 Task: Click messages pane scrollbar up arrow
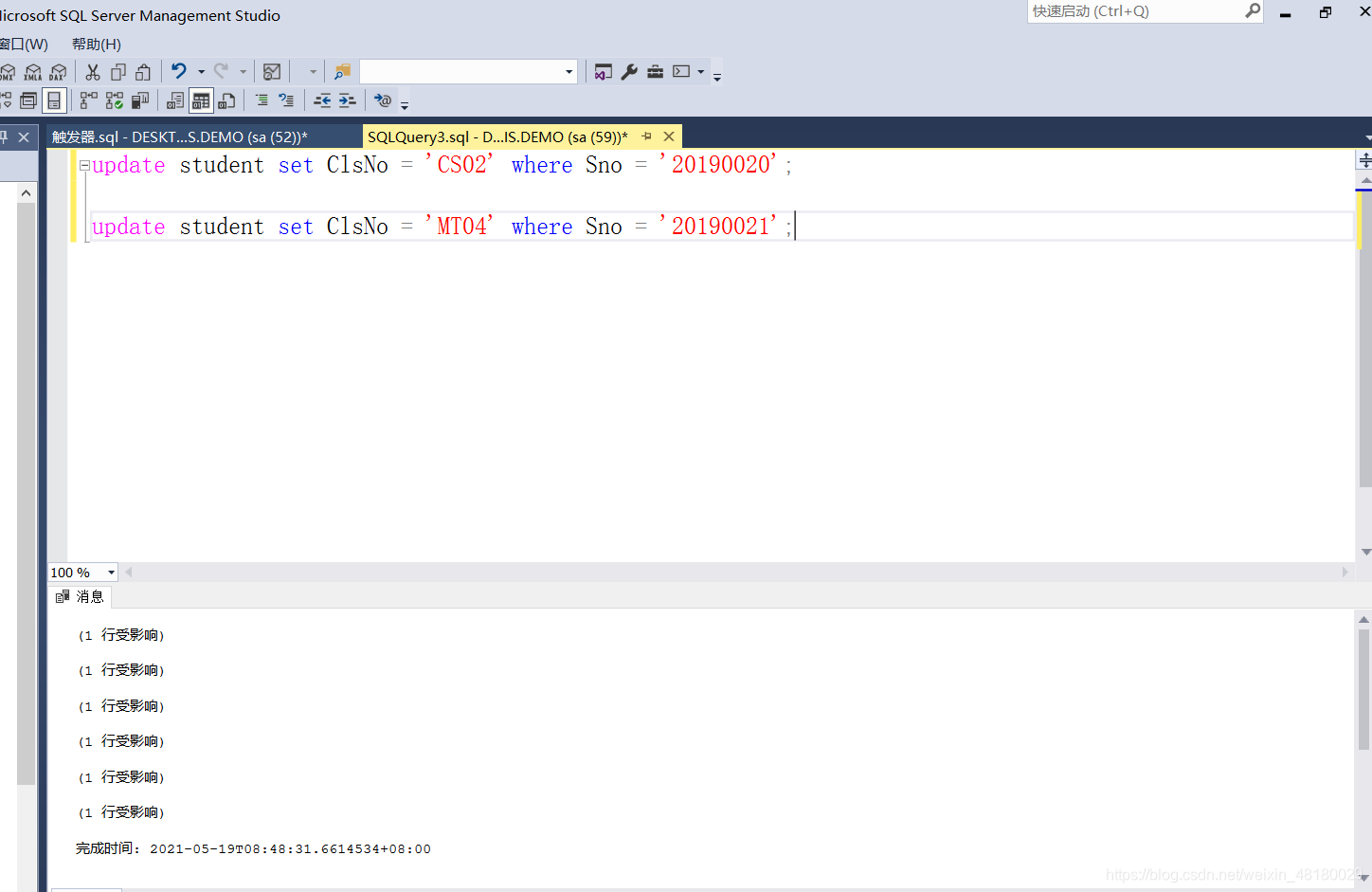1363,619
